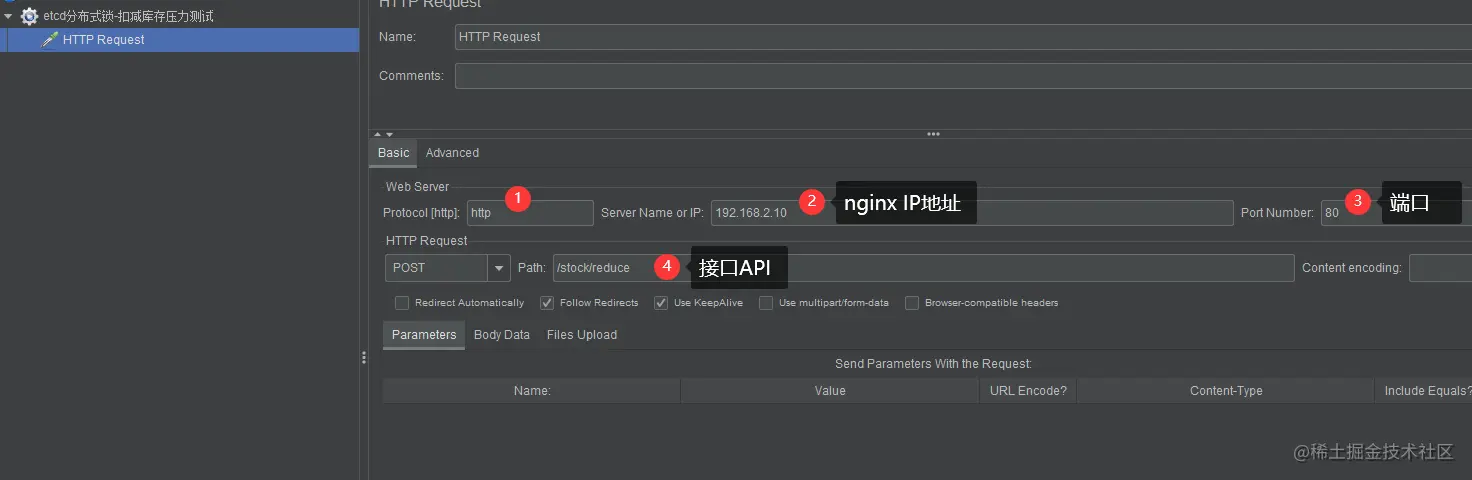Uncheck Use KeepAlive checkbox

[x=661, y=303]
